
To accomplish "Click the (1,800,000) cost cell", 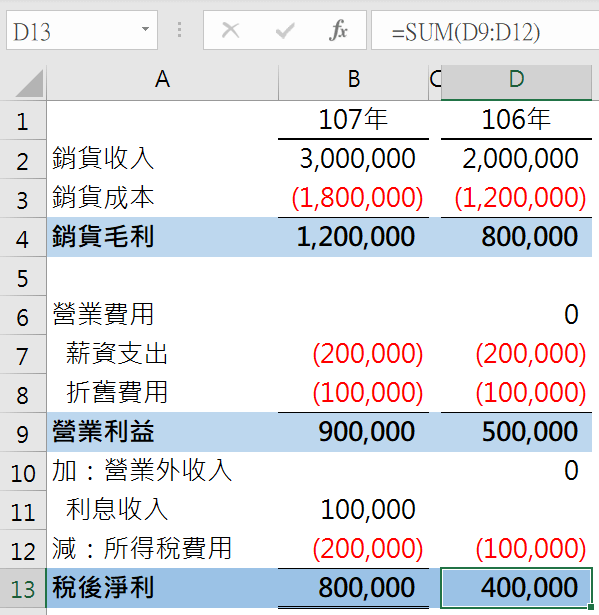I will (x=353, y=198).
